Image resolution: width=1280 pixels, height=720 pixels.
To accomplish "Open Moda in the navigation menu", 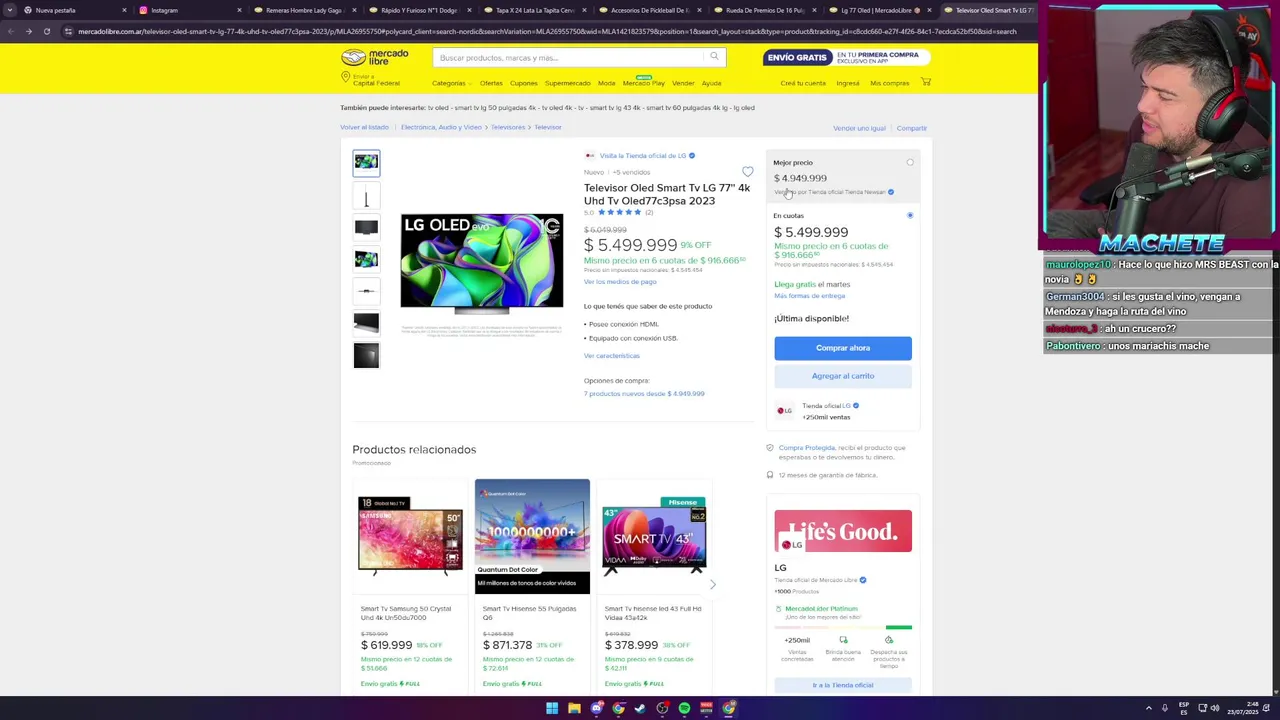I will click(x=607, y=83).
